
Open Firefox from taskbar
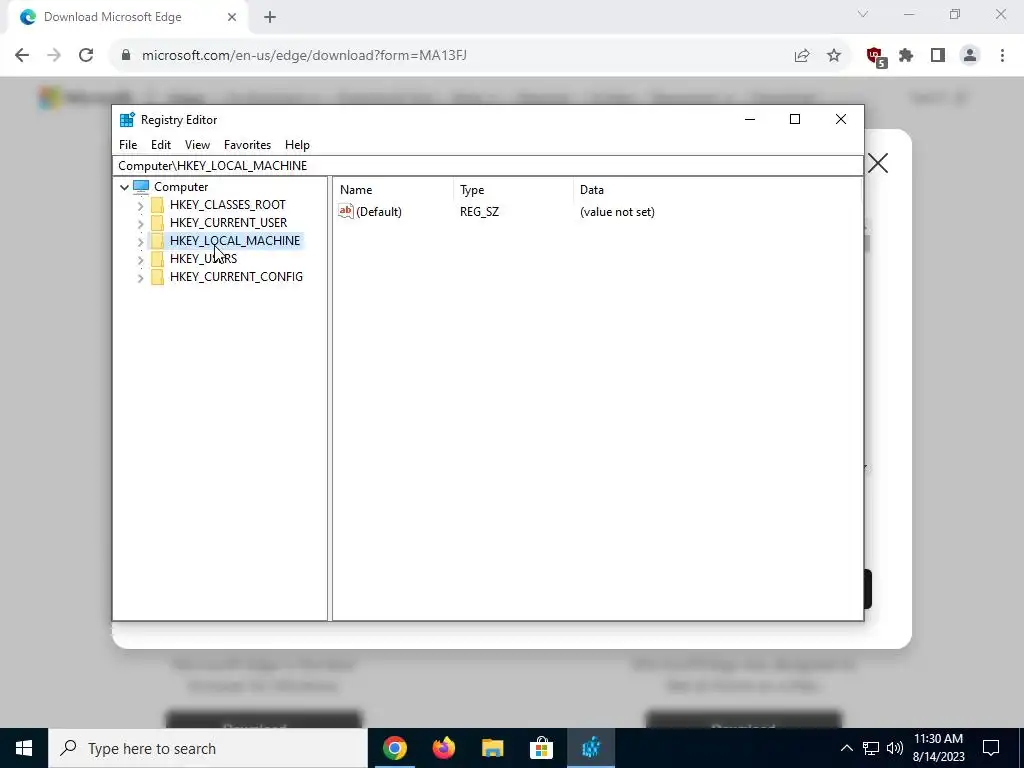pyautogui.click(x=443, y=748)
